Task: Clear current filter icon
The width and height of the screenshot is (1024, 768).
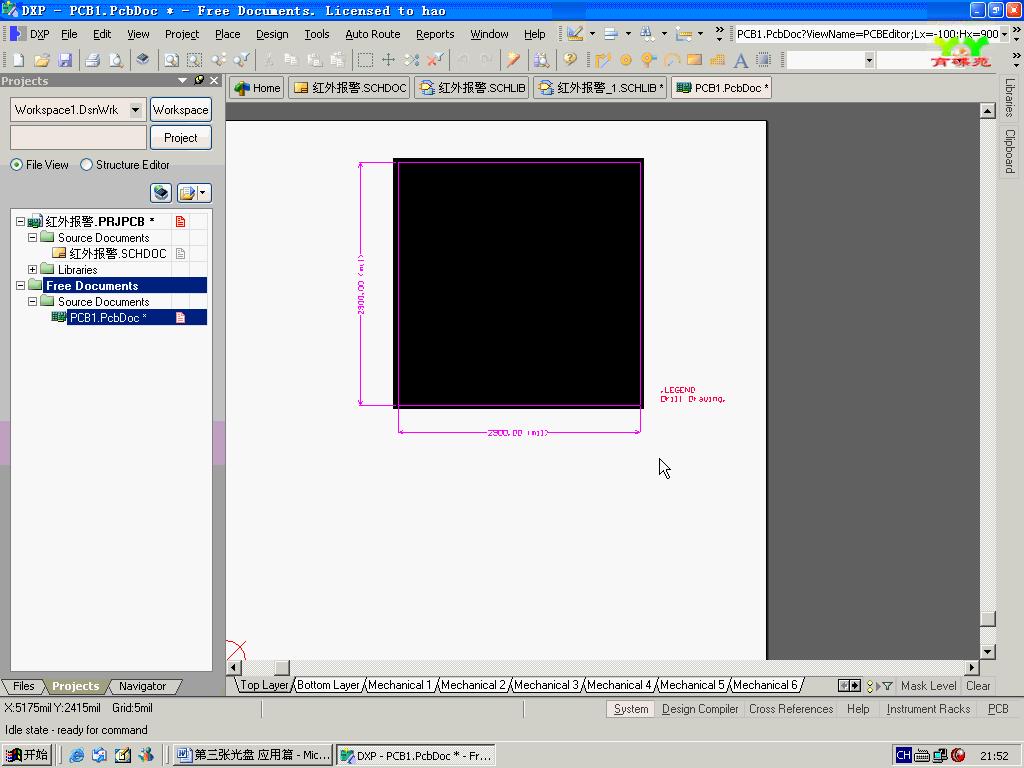Action: (x=435, y=60)
